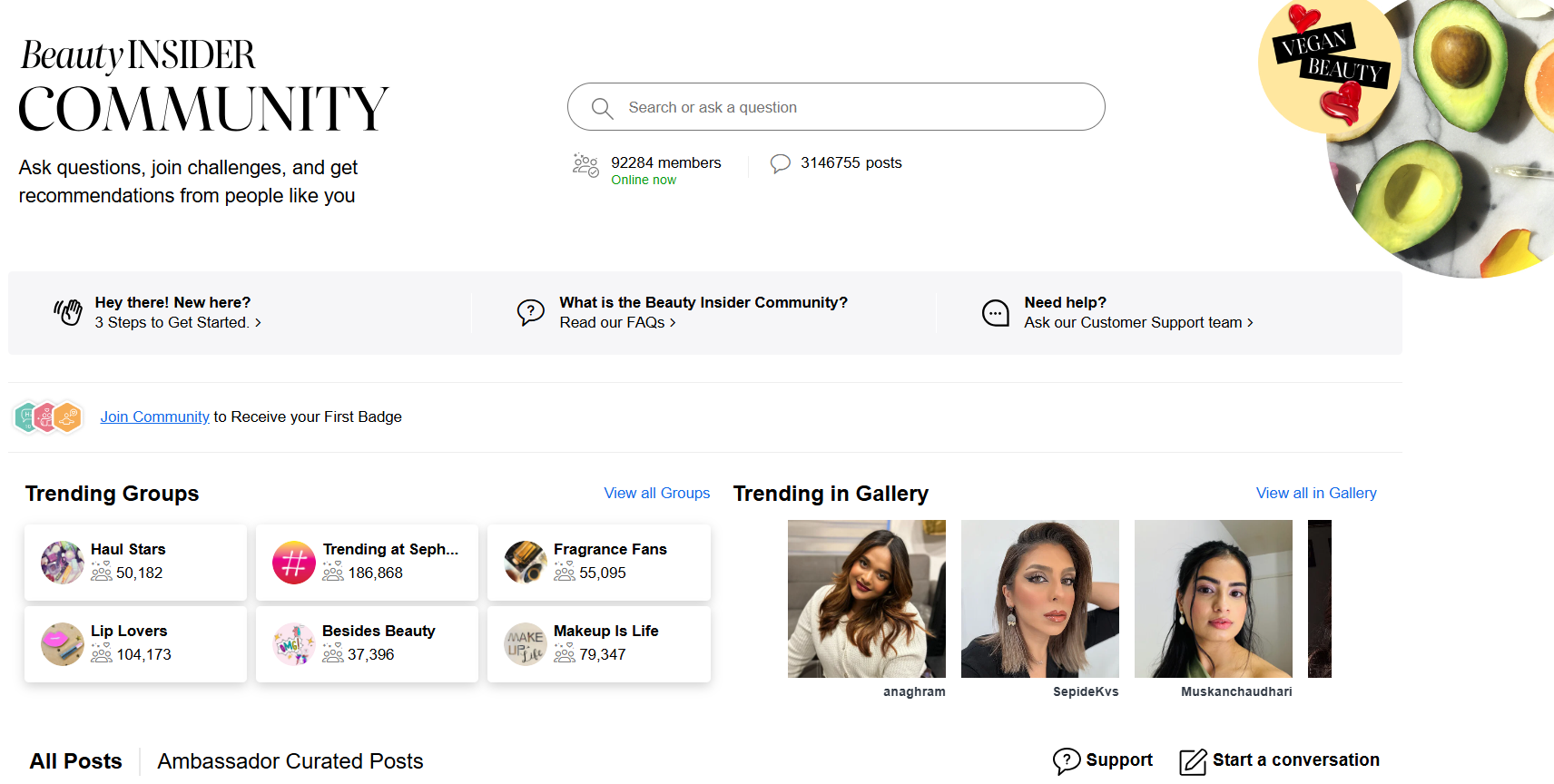
Task: Click the chat dots icon near Need help
Action: 996,313
